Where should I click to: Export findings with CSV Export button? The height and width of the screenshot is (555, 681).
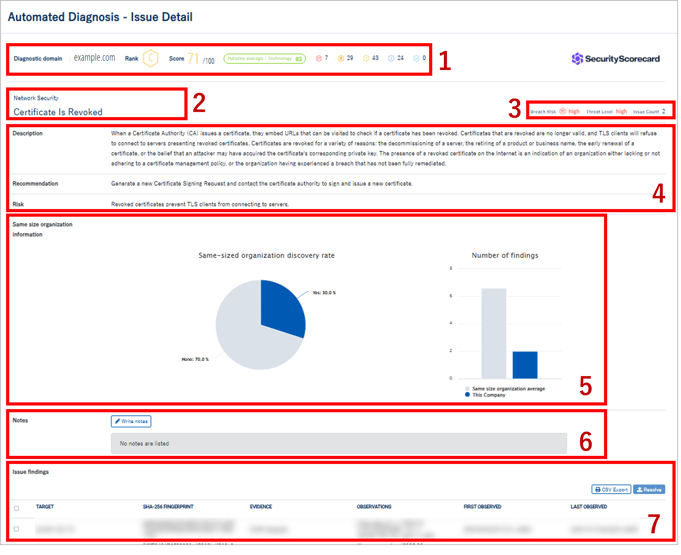(611, 490)
